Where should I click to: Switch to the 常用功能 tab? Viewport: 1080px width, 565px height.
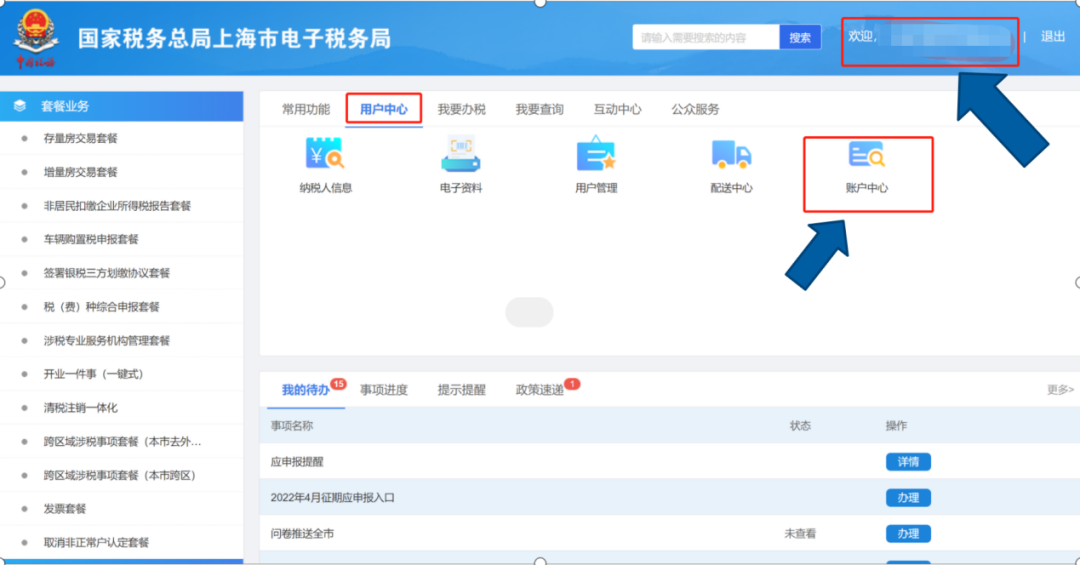306,110
